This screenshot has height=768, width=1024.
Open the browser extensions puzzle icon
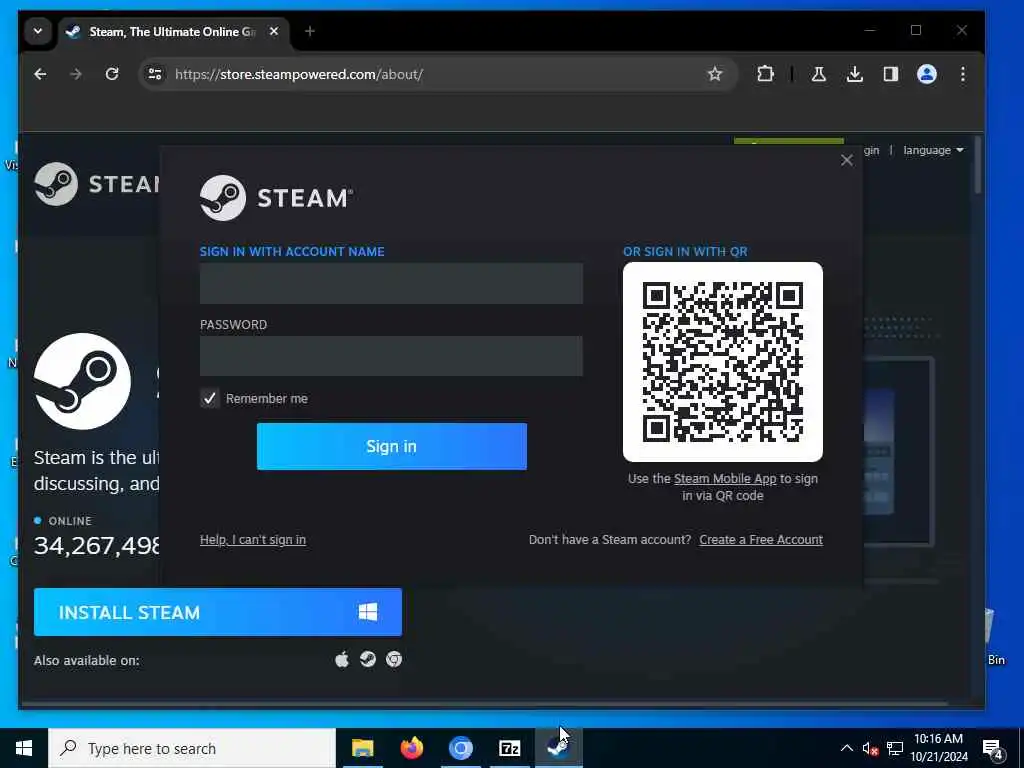[765, 74]
